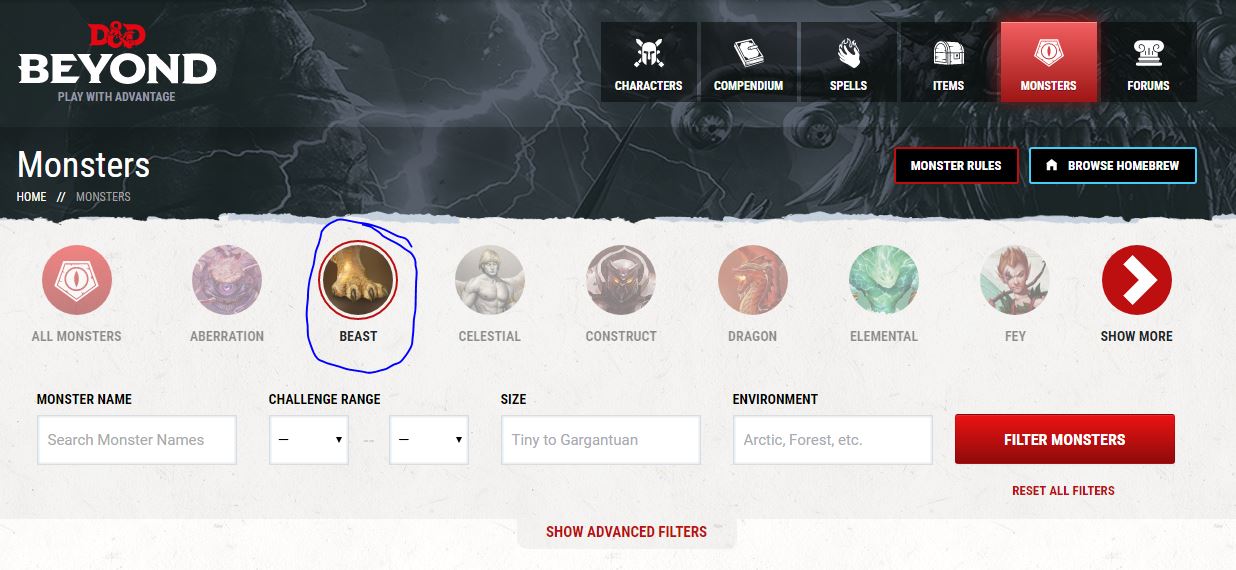Choose the Elemental monster type icon
Viewport: 1236px width, 570px height.
pos(884,280)
